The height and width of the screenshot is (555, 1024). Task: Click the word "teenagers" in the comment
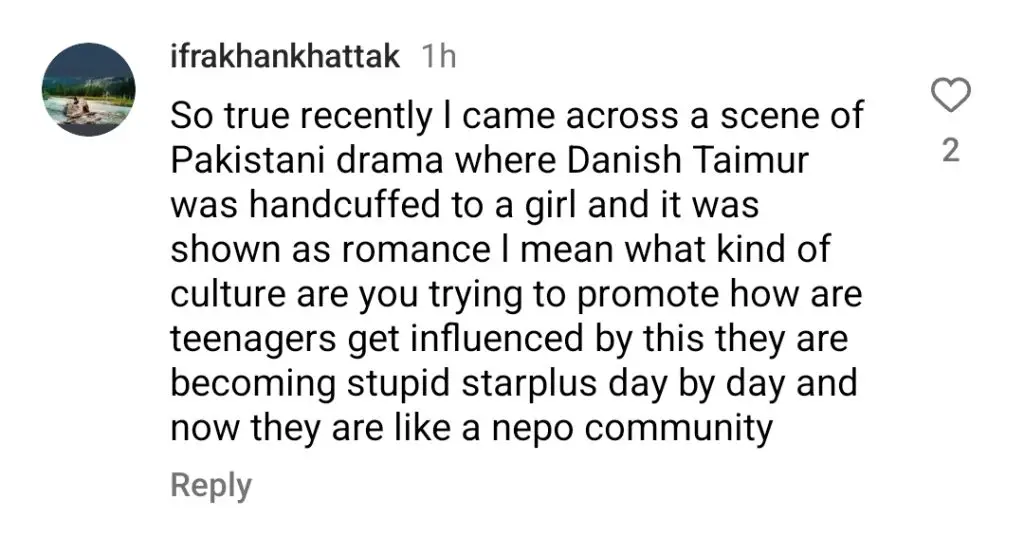[x=253, y=340]
